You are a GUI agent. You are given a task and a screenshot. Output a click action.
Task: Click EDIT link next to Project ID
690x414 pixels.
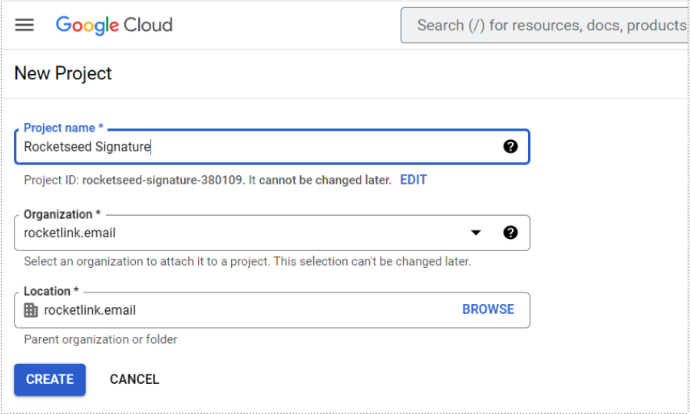pos(413,180)
